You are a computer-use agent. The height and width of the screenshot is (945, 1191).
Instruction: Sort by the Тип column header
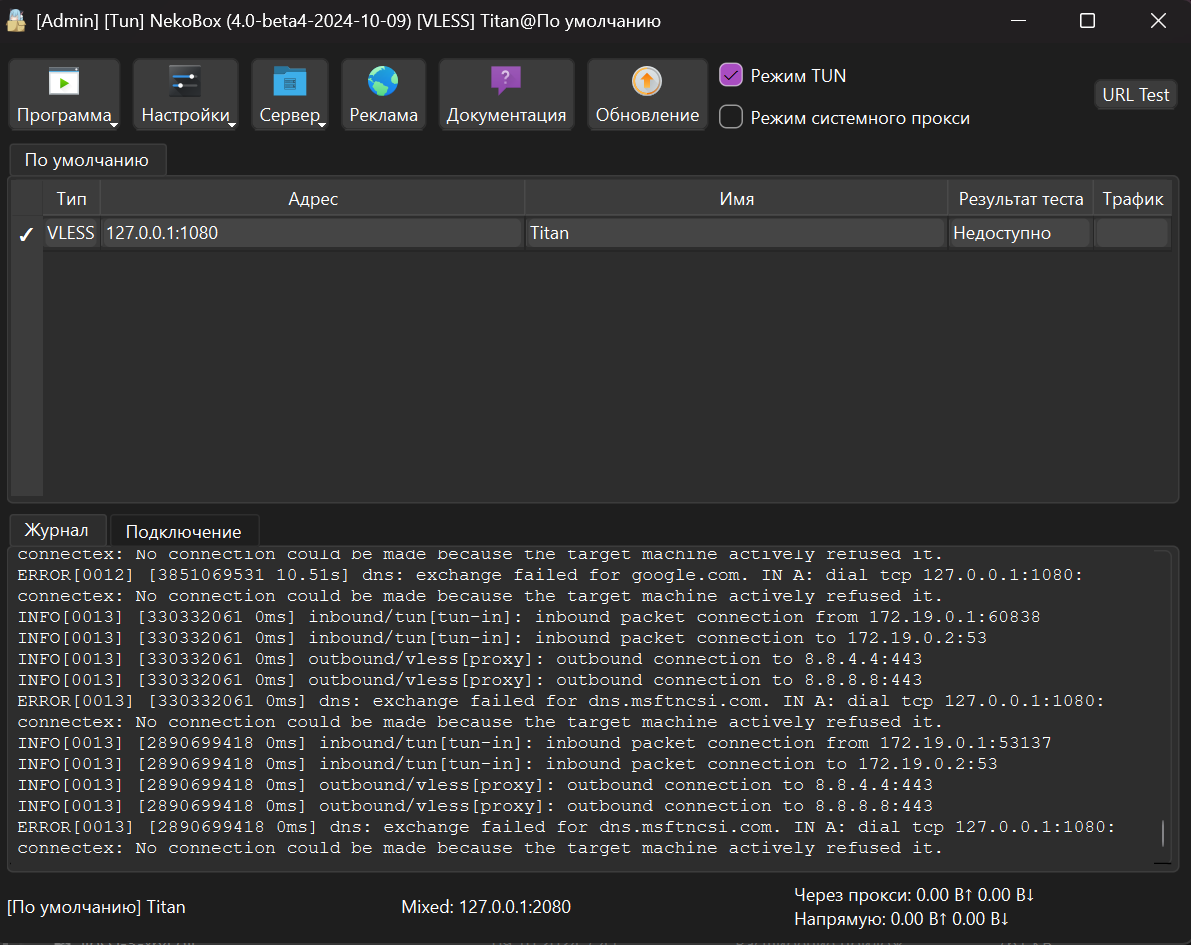pos(71,199)
